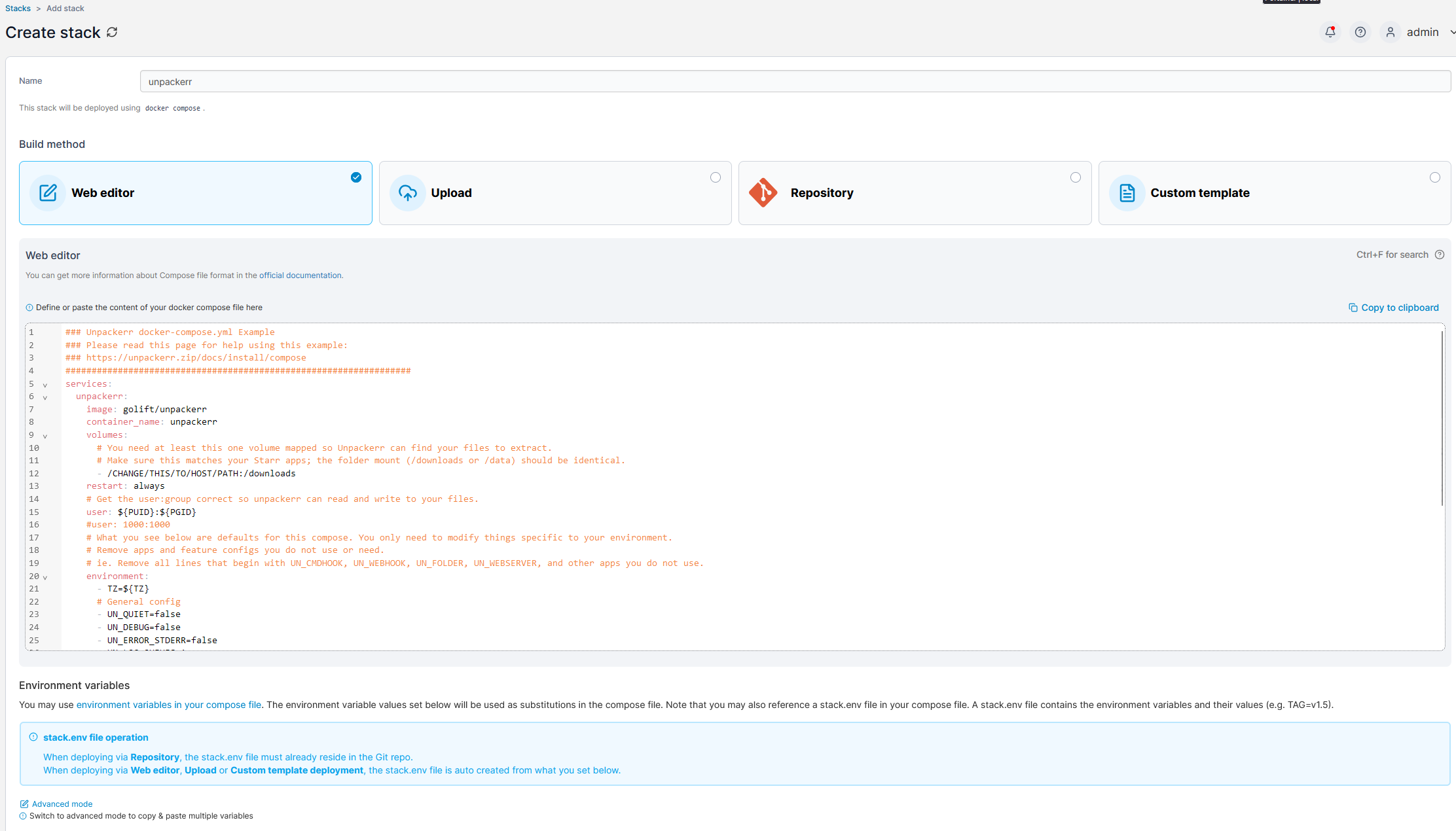
Task: Click the user: ${PUID}:${PGID} line
Action: click(x=141, y=512)
